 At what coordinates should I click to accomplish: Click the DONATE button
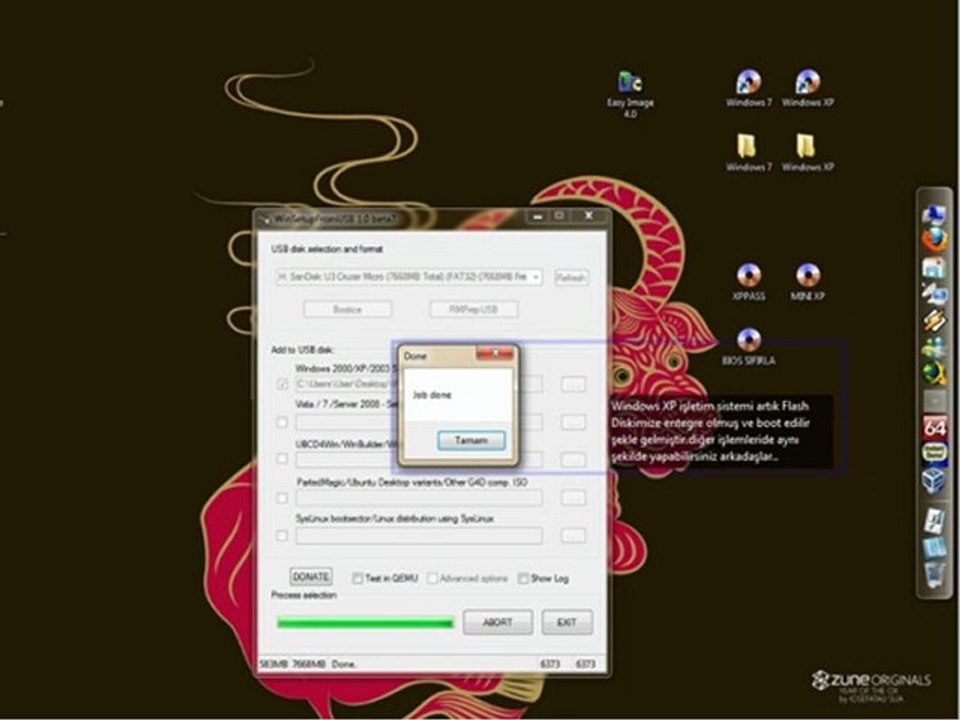[311, 577]
